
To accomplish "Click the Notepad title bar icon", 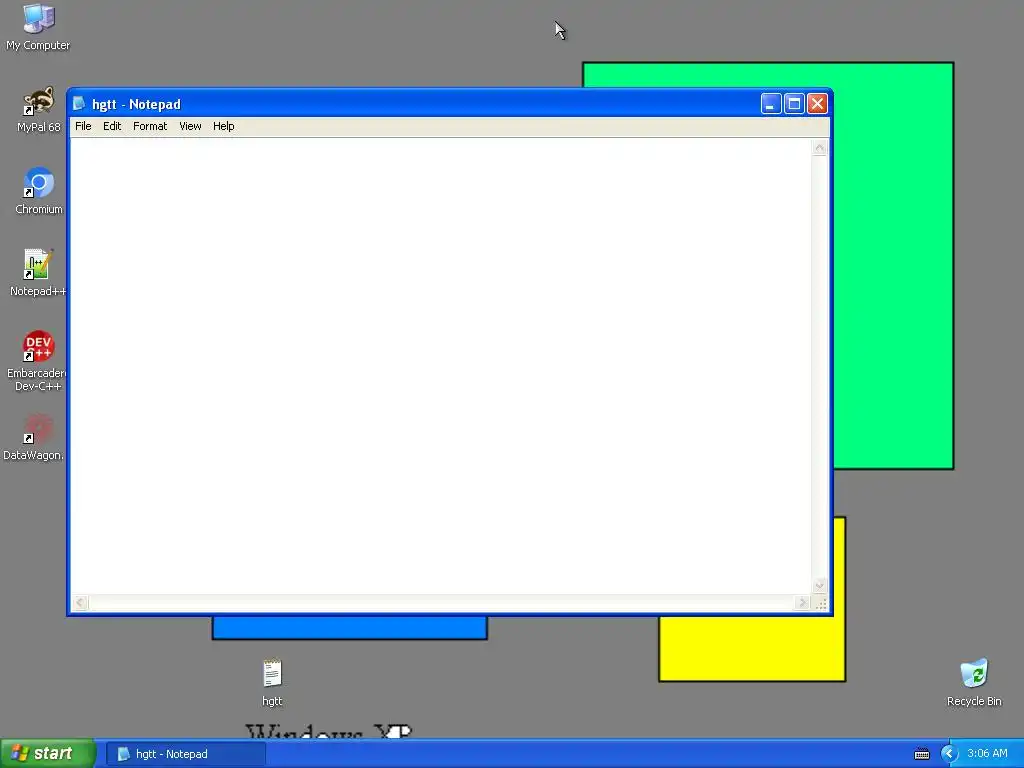I will tap(79, 104).
